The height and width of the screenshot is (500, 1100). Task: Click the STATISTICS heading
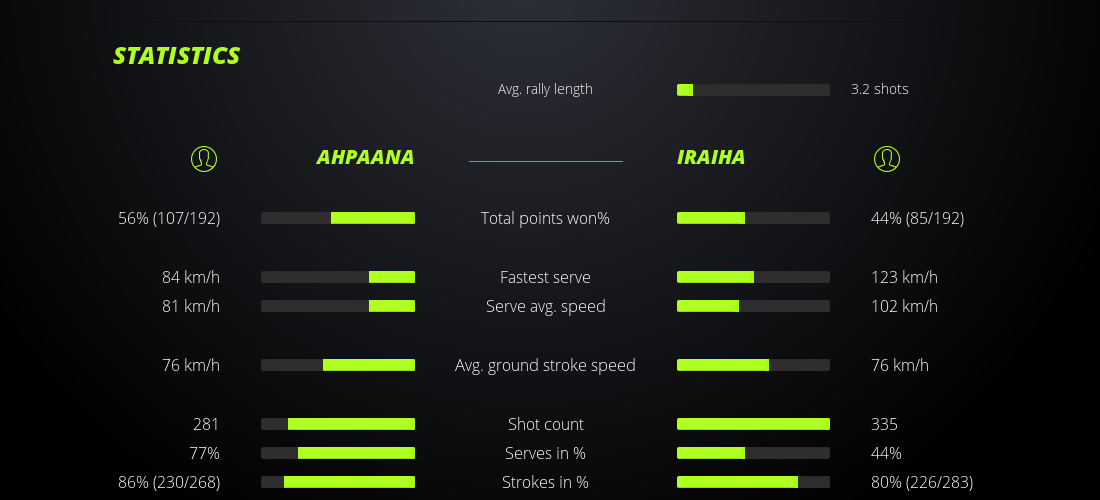click(177, 56)
